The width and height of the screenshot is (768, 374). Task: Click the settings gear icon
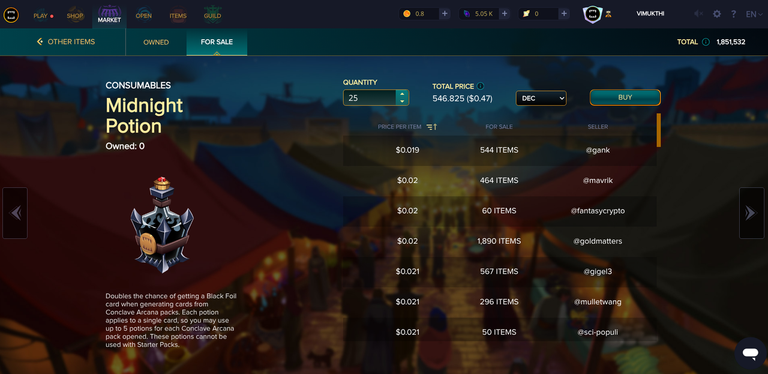[x=717, y=14]
